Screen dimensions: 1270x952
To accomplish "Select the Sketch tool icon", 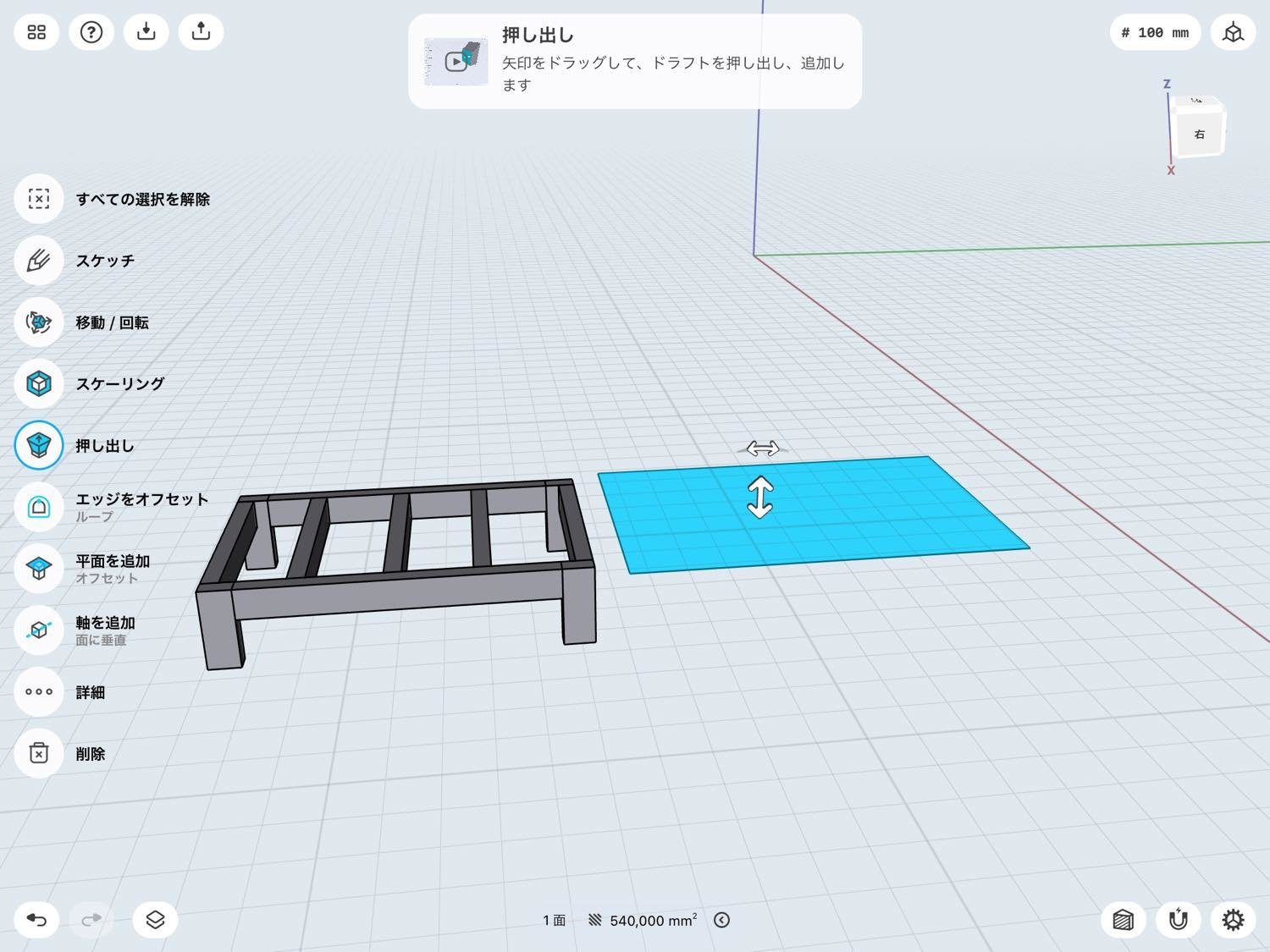I will (x=39, y=261).
